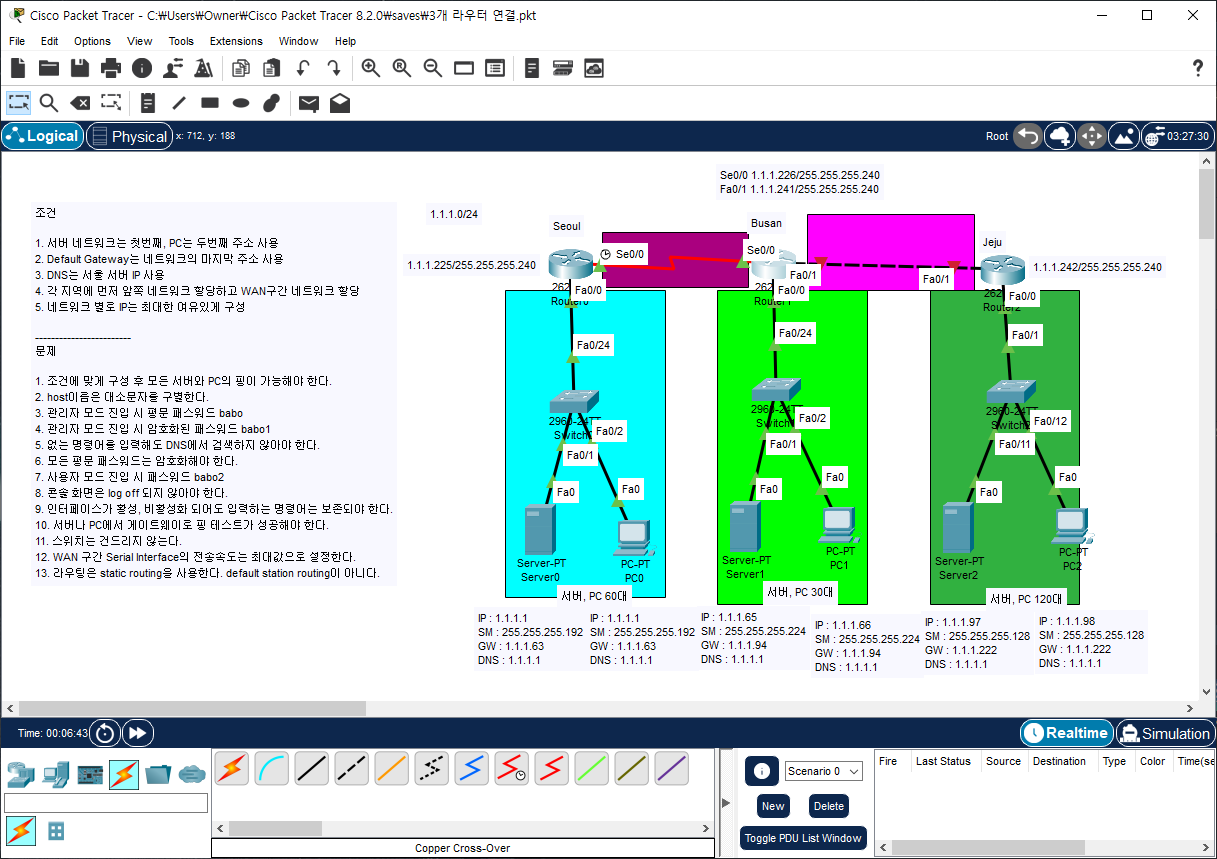Print the workspace with the printer icon
The width and height of the screenshot is (1217, 859).
click(111, 68)
